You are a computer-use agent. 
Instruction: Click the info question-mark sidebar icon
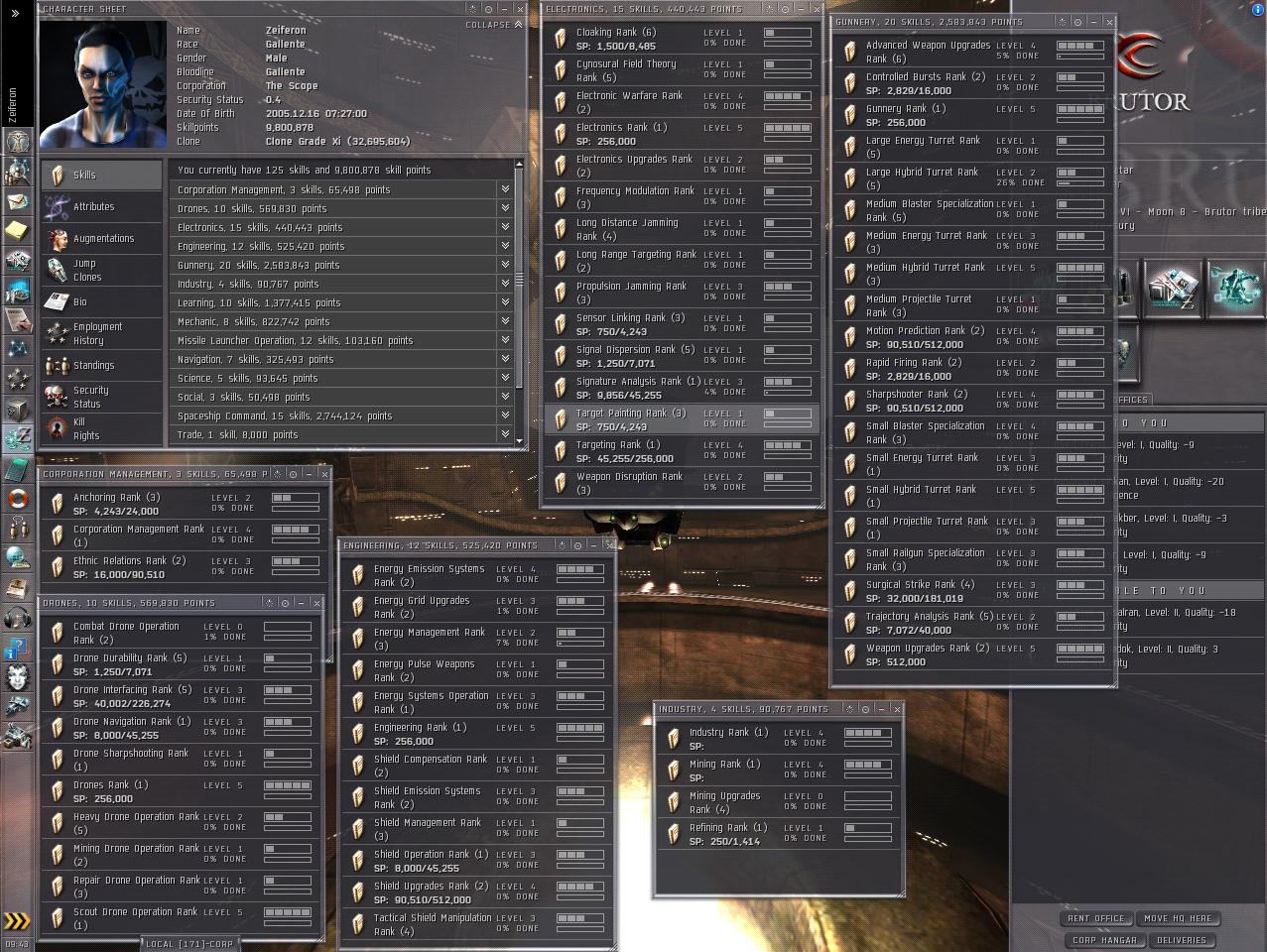(x=17, y=649)
